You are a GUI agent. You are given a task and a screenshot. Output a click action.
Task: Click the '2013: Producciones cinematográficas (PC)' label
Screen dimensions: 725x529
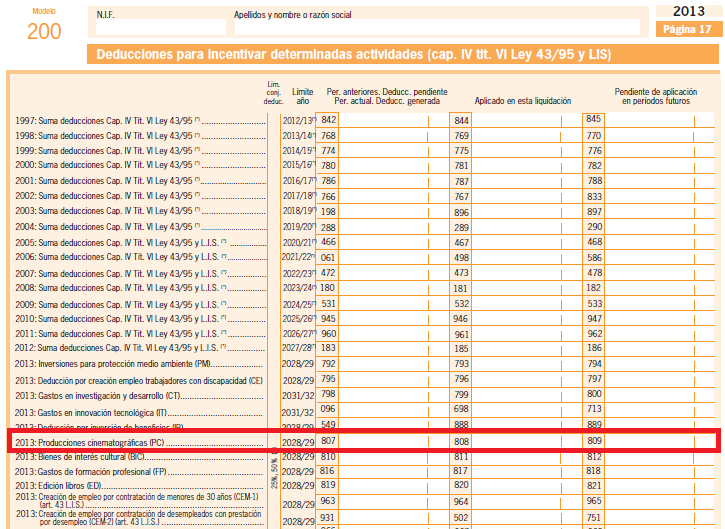point(90,443)
